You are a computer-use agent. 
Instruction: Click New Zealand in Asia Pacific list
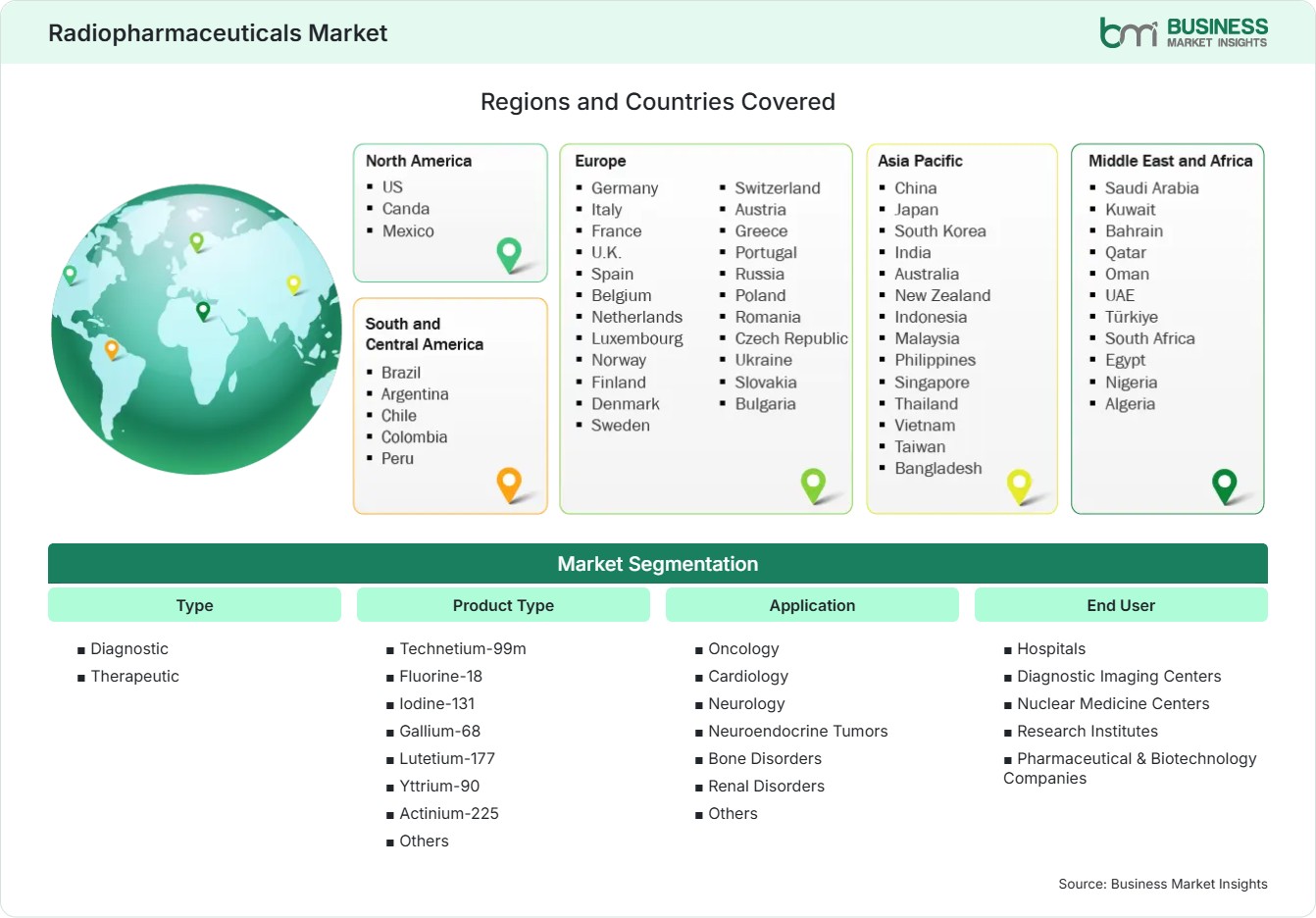coord(942,296)
